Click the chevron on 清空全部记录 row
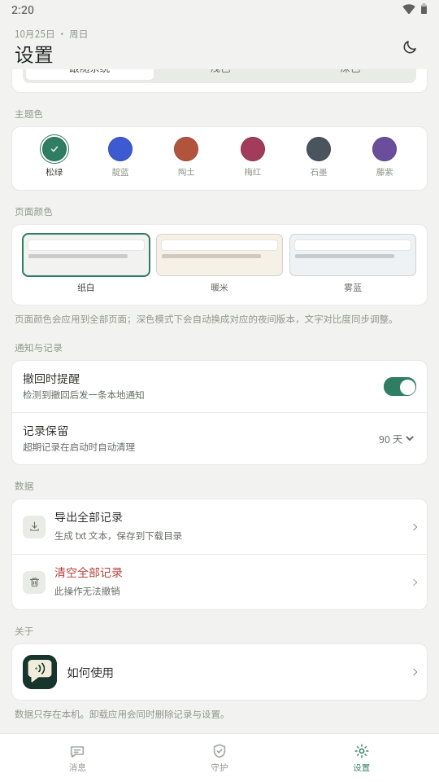 415,582
